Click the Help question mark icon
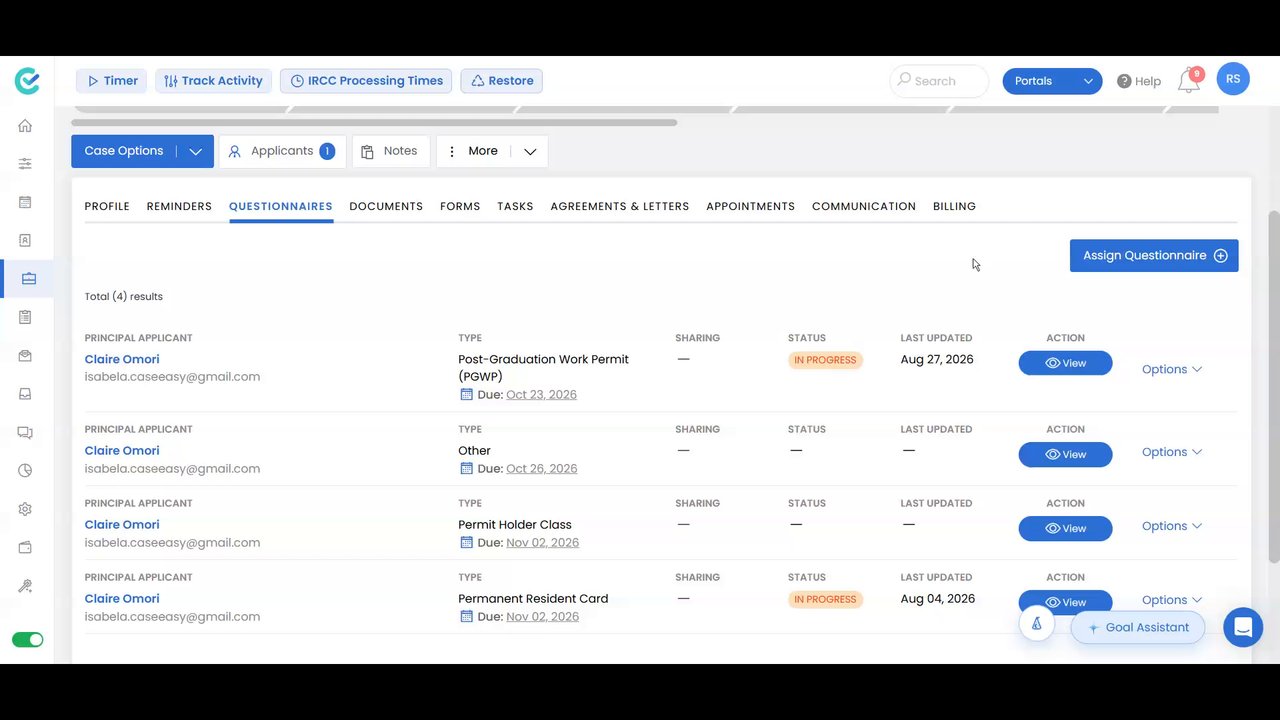 tap(1124, 81)
